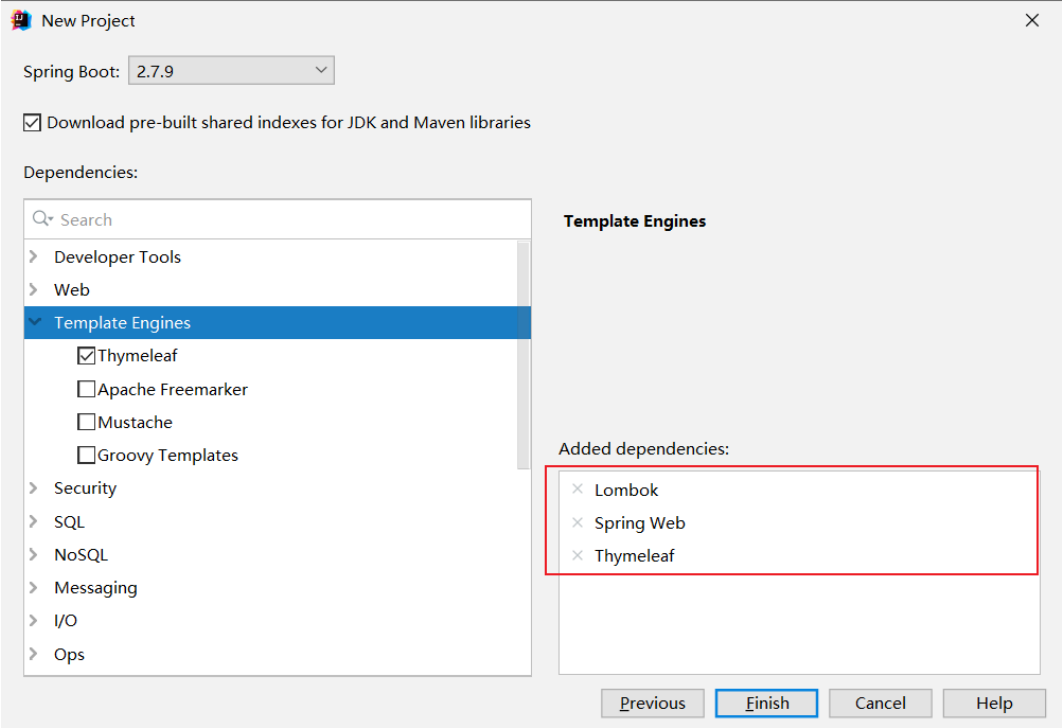Remove Lombok from added dependencies
Viewport: 1062px width, 728px height.
[x=577, y=489]
